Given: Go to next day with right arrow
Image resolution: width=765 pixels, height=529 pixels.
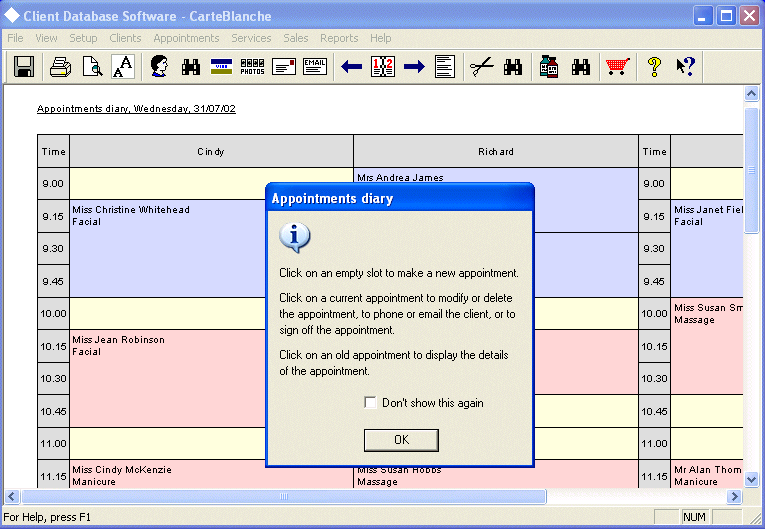Looking at the screenshot, I should tap(414, 67).
